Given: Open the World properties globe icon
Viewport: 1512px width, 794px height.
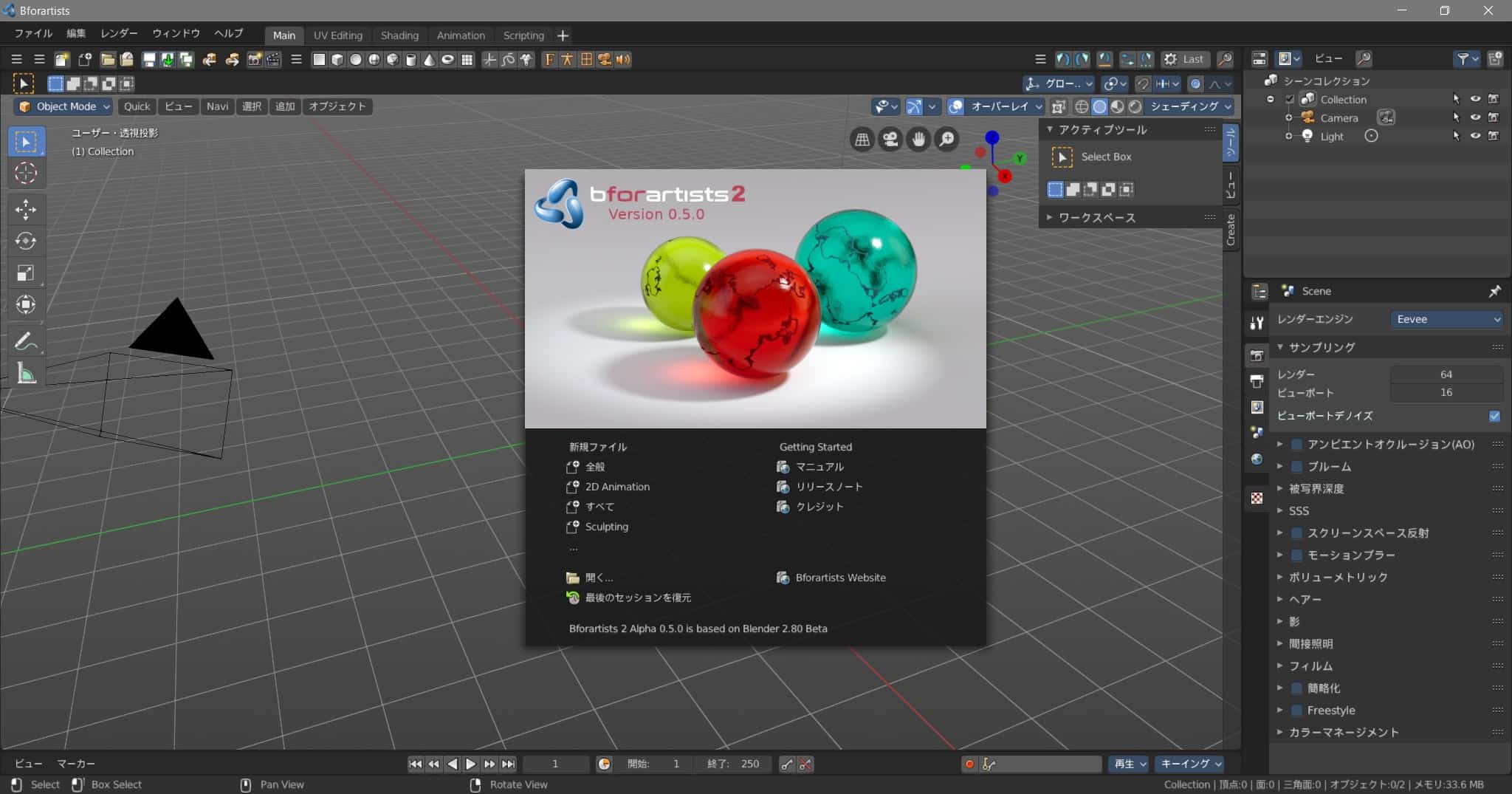Looking at the screenshot, I should tap(1257, 459).
